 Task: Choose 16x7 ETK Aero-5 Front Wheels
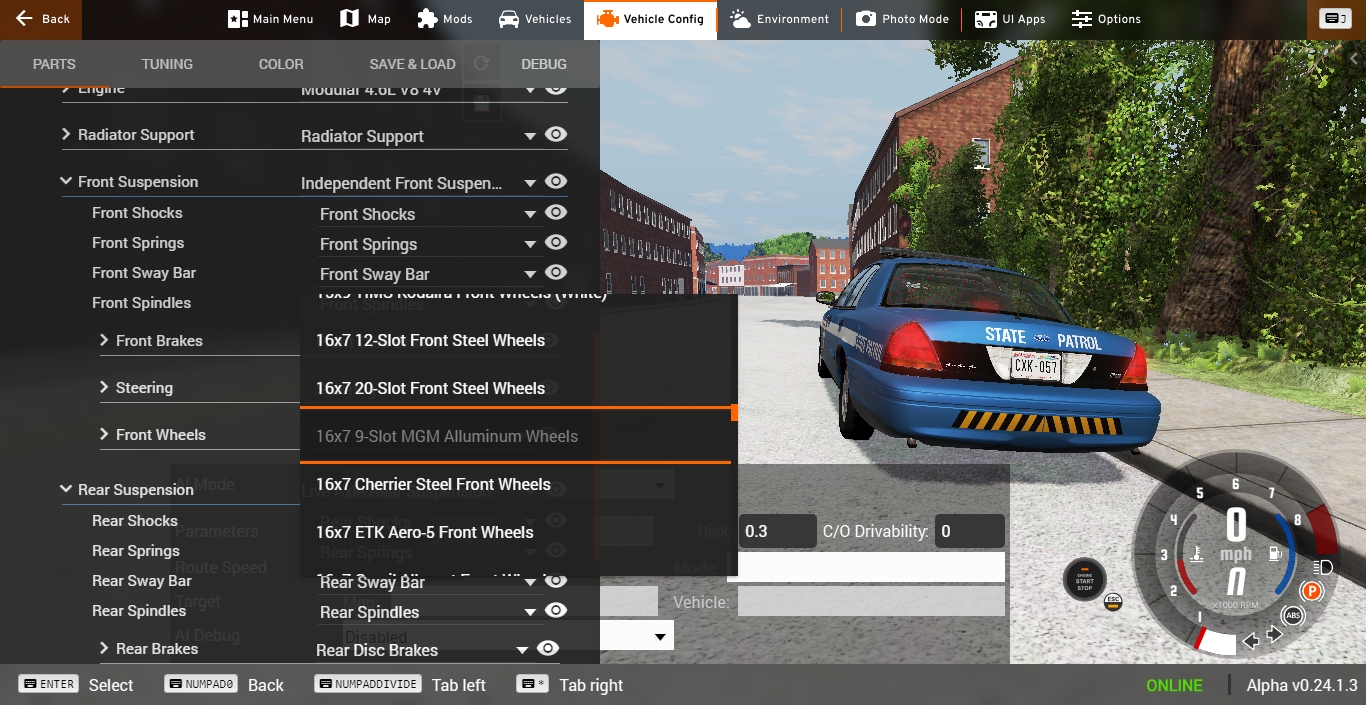[x=515, y=532]
